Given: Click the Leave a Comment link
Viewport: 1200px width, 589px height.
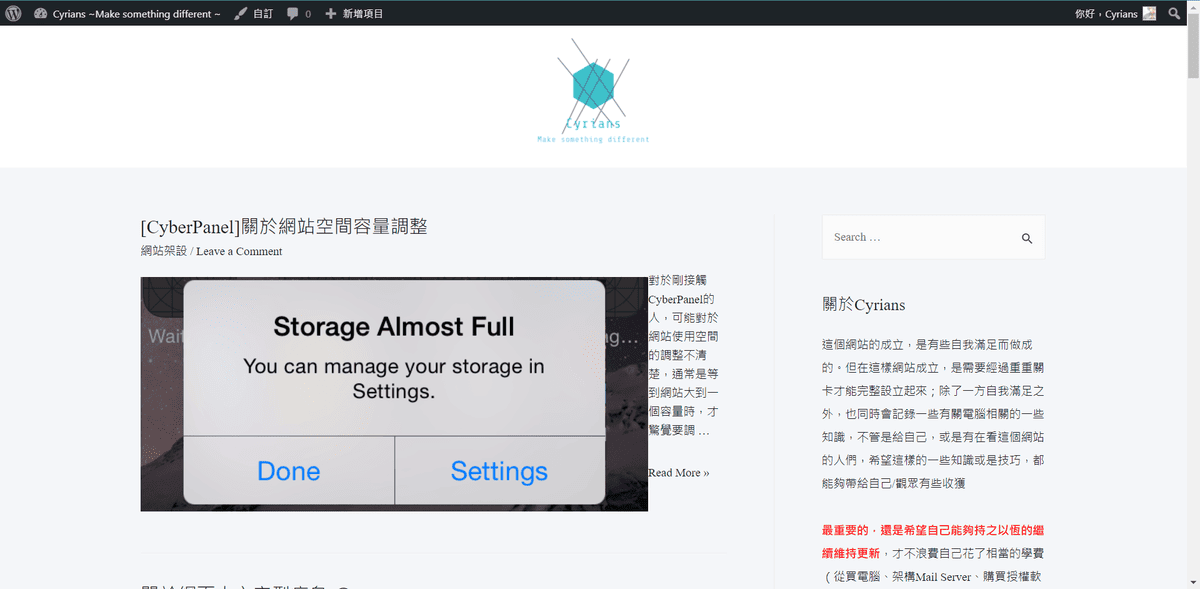Looking at the screenshot, I should 239,251.
